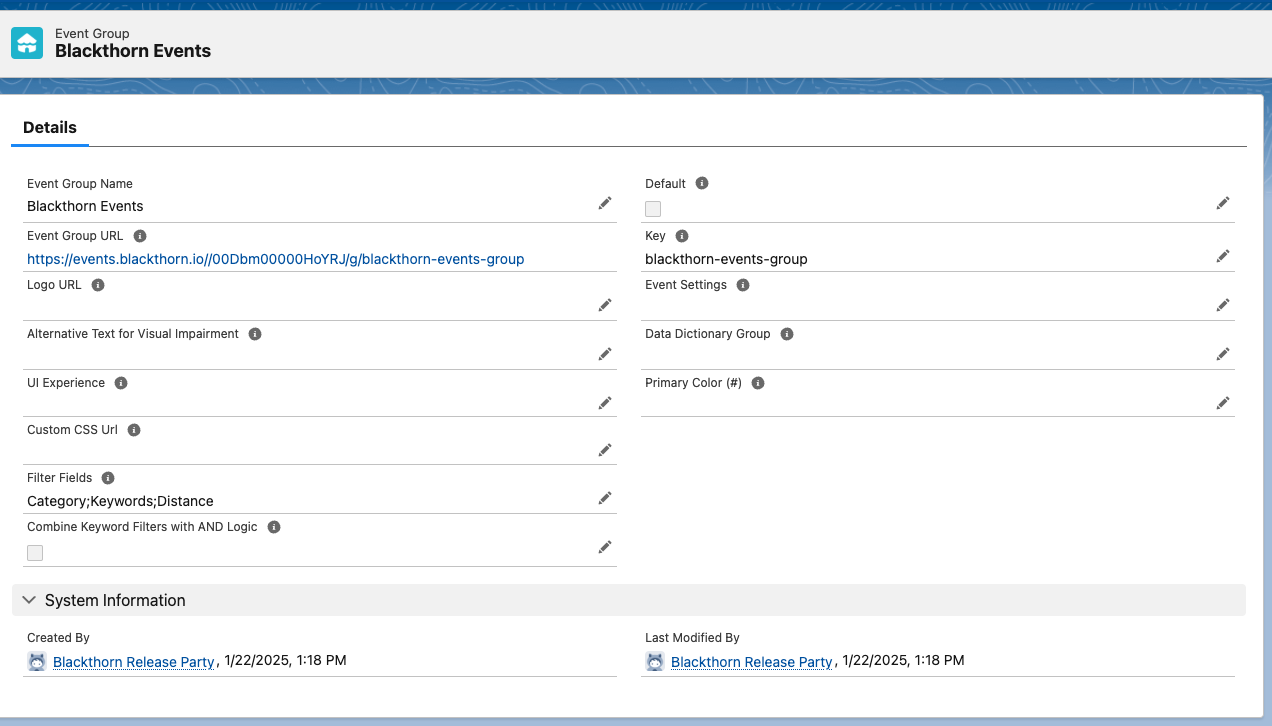Edit the Primary Color field

tap(1223, 403)
